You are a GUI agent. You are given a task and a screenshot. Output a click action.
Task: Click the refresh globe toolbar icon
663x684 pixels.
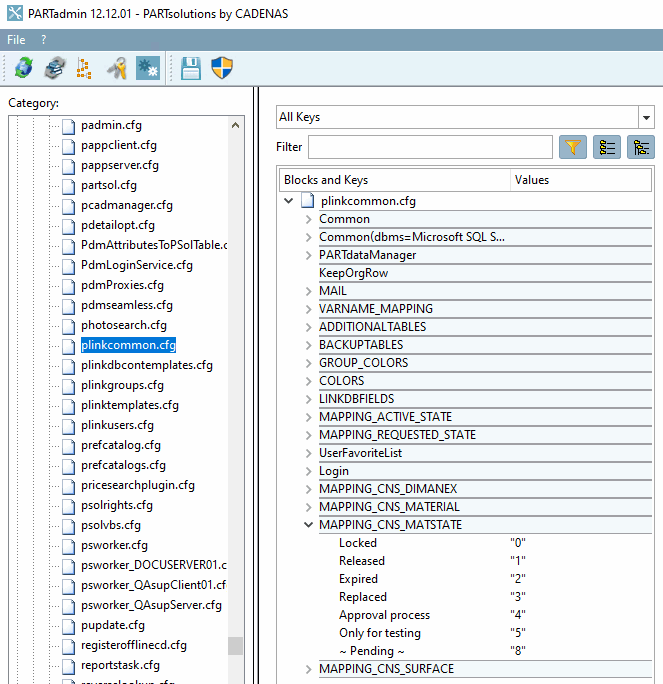(x=24, y=68)
